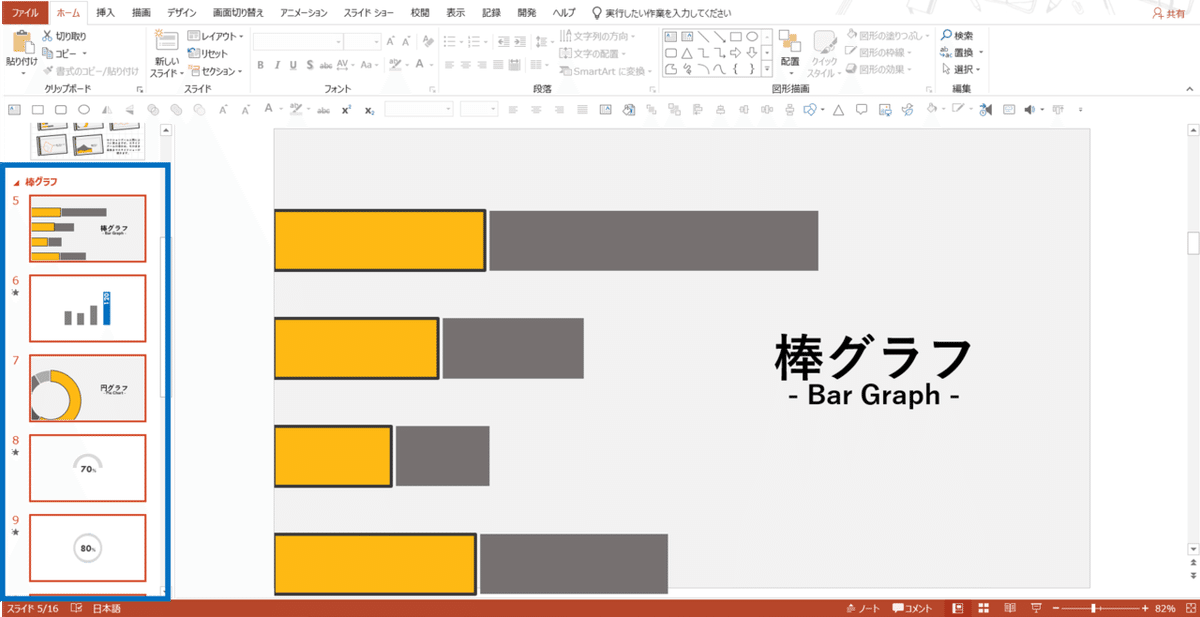Click 検索 (Find) magnifier
The image size is (1200, 617).
click(957, 35)
